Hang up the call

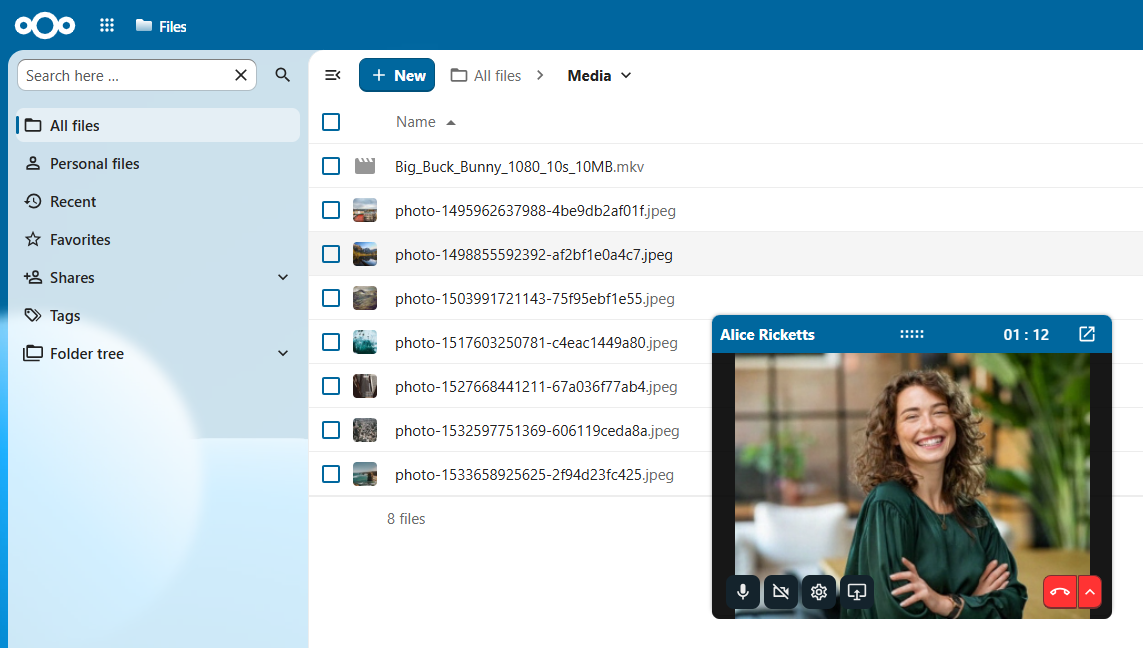point(1060,591)
